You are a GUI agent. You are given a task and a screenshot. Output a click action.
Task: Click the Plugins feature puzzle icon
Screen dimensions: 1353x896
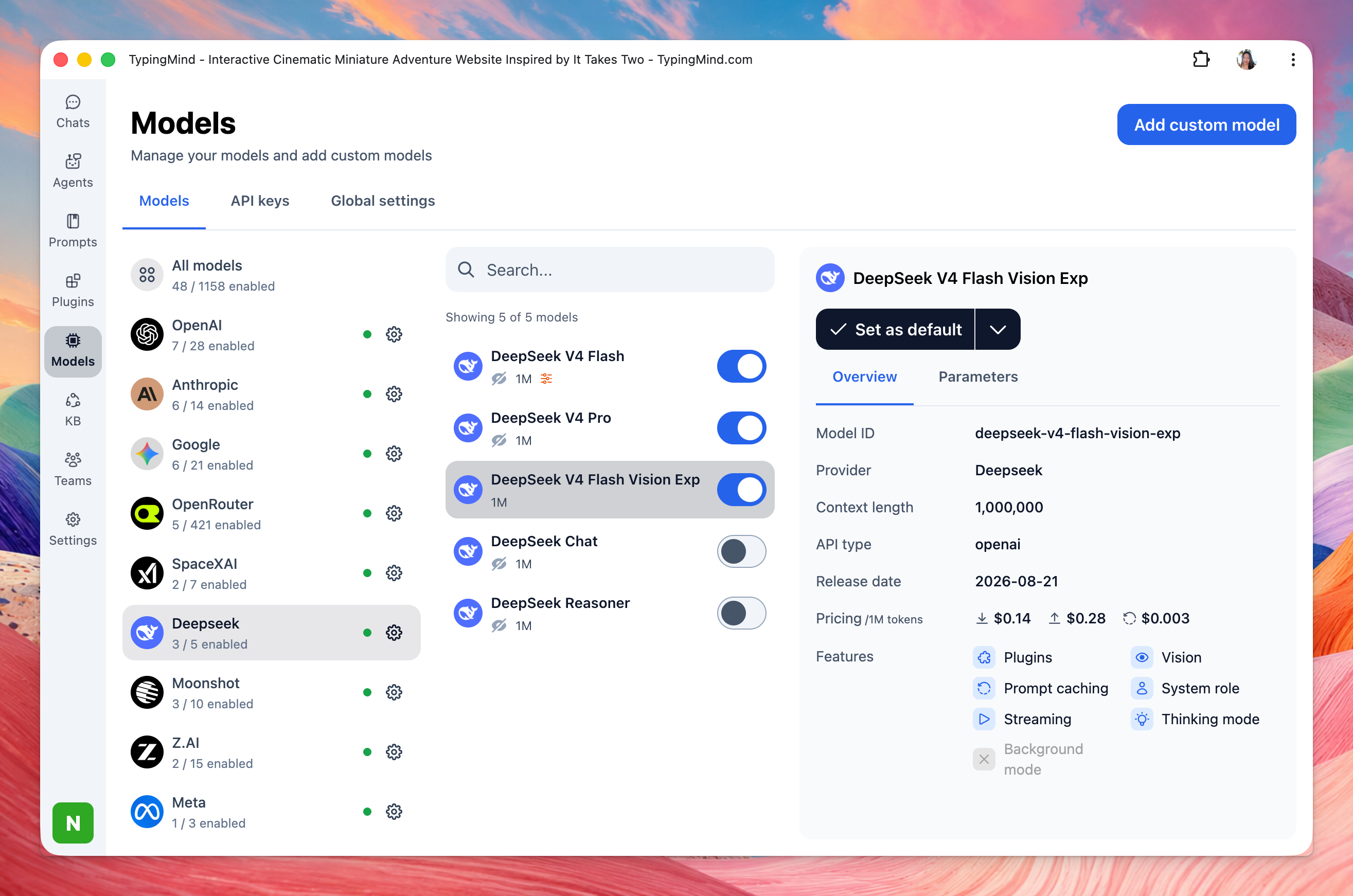click(x=984, y=657)
